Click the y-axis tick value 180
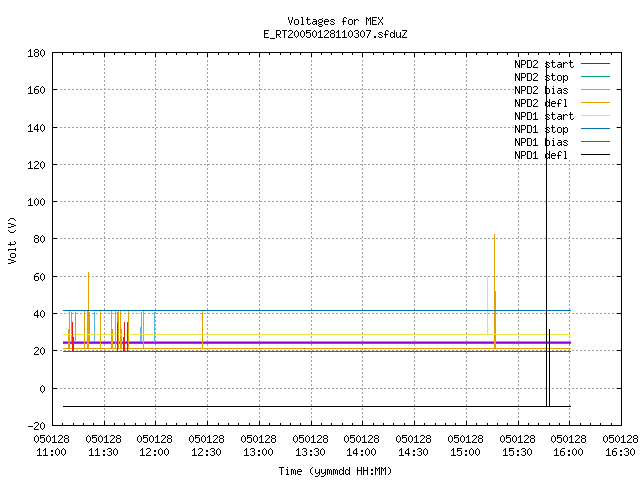640x480 pixels. coord(36,53)
